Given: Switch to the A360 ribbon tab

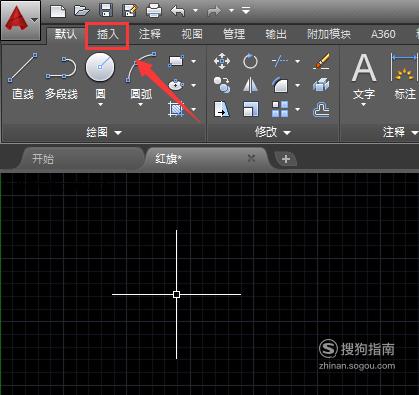Looking at the screenshot, I should click(x=383, y=34).
